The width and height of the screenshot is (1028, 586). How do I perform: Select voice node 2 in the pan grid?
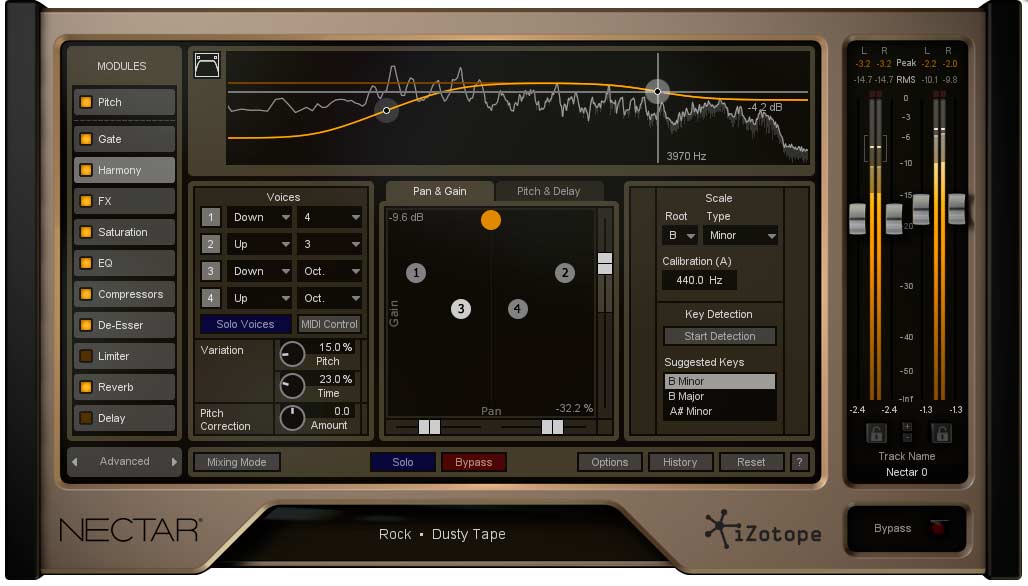(x=564, y=273)
